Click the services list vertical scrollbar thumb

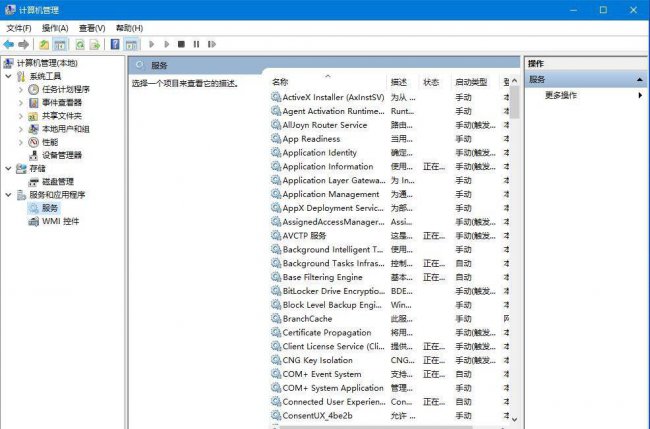(x=514, y=102)
